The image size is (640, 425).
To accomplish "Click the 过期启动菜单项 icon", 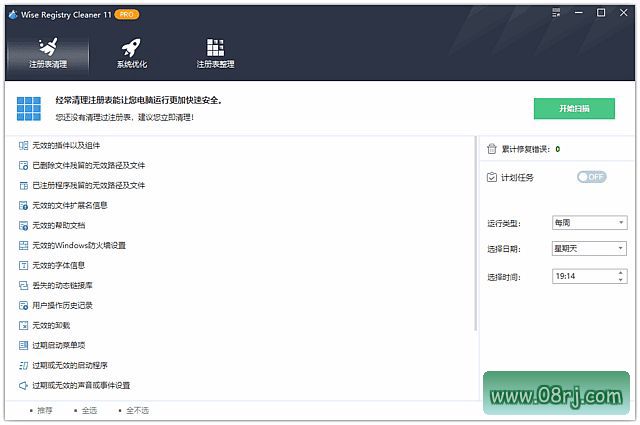I will (x=24, y=345).
